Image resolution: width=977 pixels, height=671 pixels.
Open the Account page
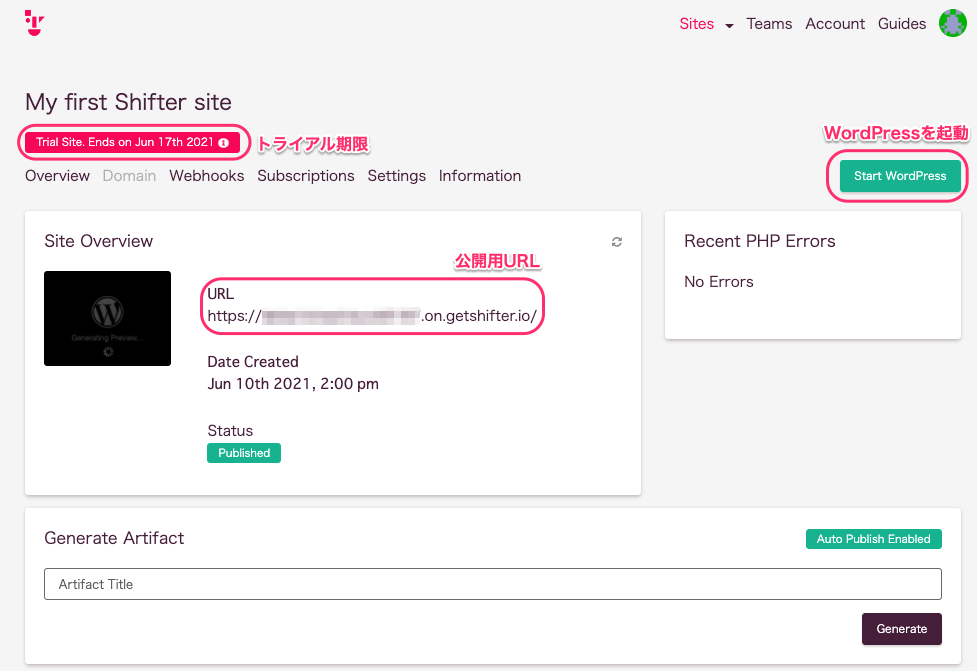835,24
